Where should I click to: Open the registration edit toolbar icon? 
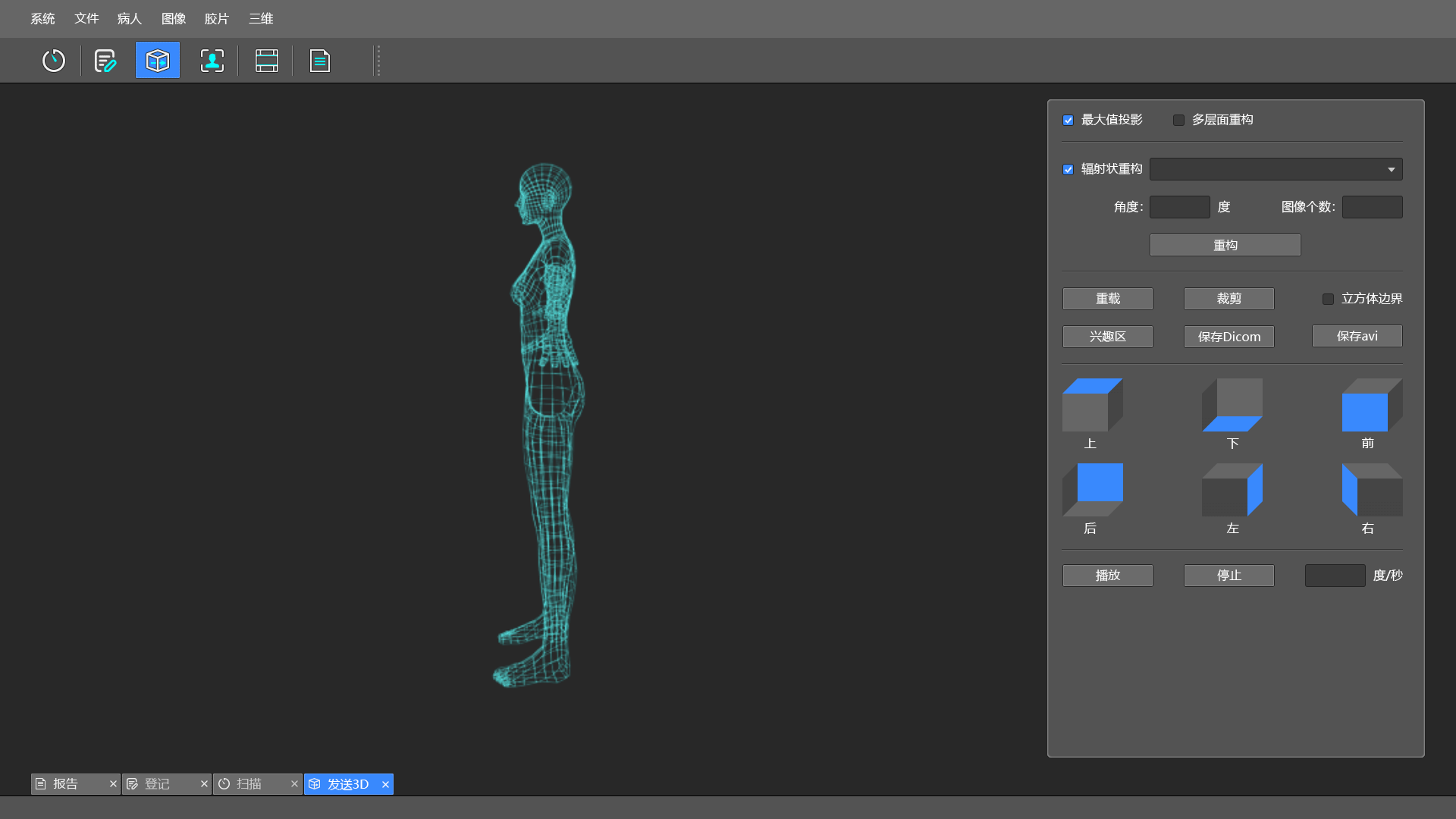coord(105,61)
